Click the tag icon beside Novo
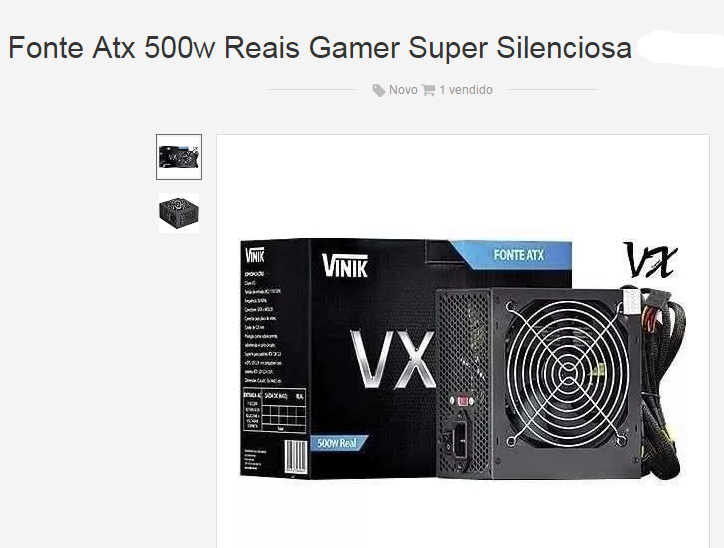 [x=379, y=90]
